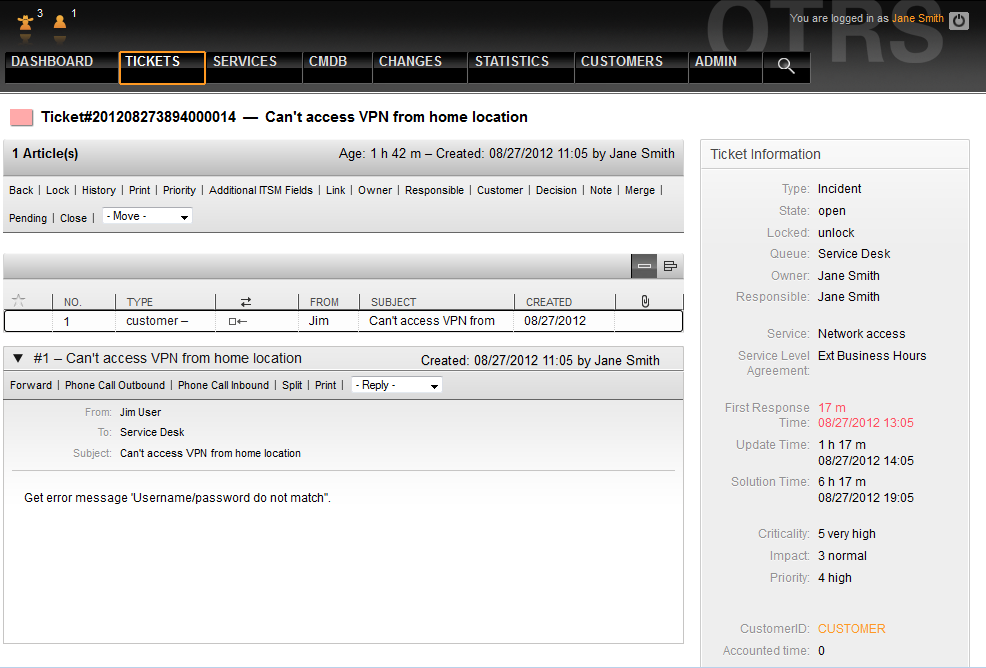Viewport: 986px width, 668px height.
Task: Click the pink ticket priority flag
Action: [21, 118]
